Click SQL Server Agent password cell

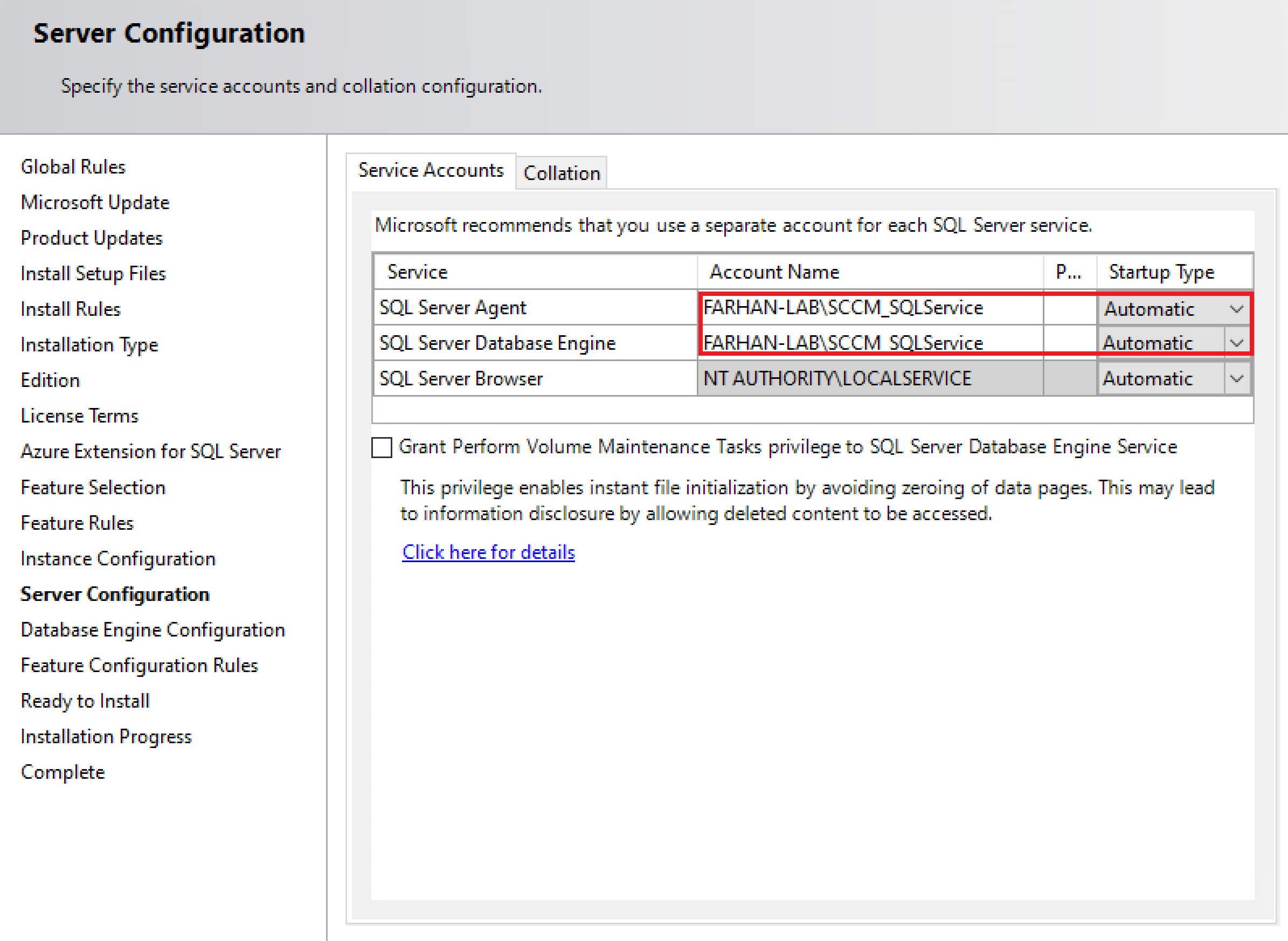(1069, 308)
